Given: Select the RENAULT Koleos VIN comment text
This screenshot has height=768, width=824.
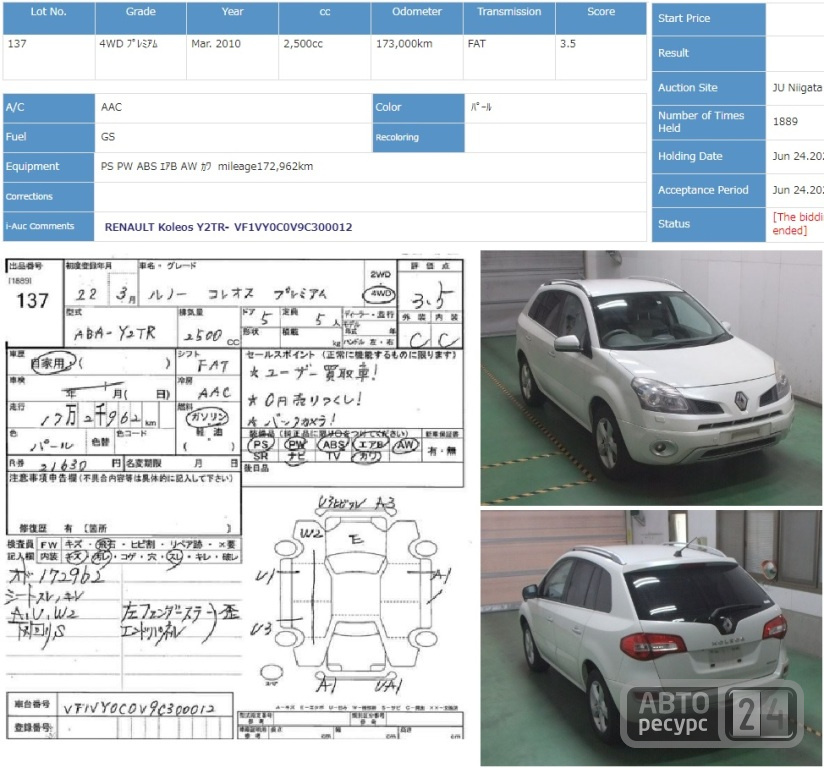Looking at the screenshot, I should 229,227.
